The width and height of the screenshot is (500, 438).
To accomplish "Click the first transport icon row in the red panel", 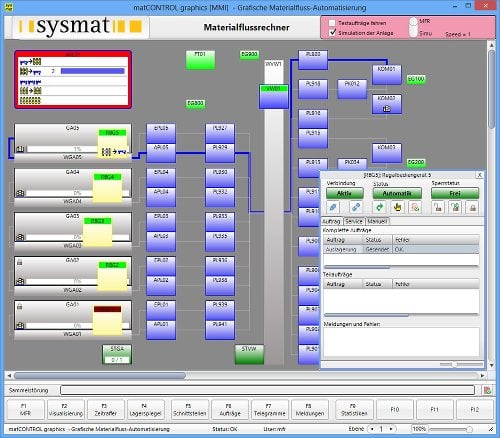I will [30, 62].
